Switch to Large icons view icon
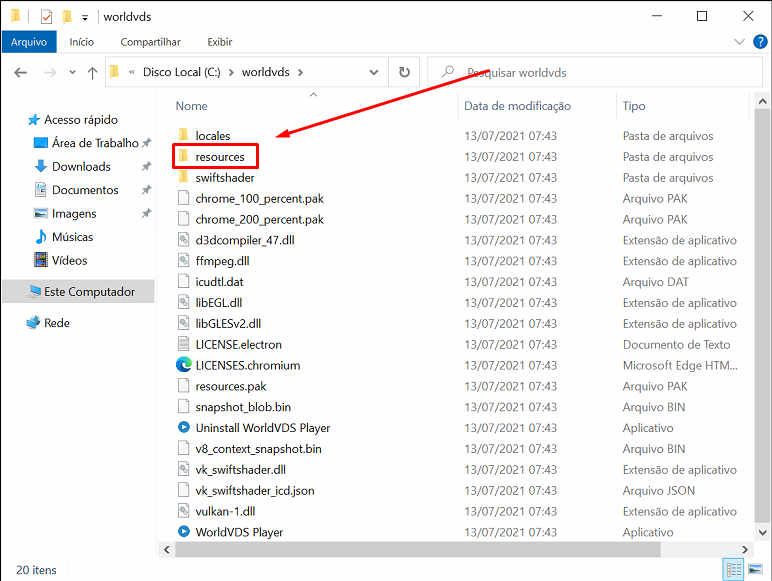 pos(755,570)
